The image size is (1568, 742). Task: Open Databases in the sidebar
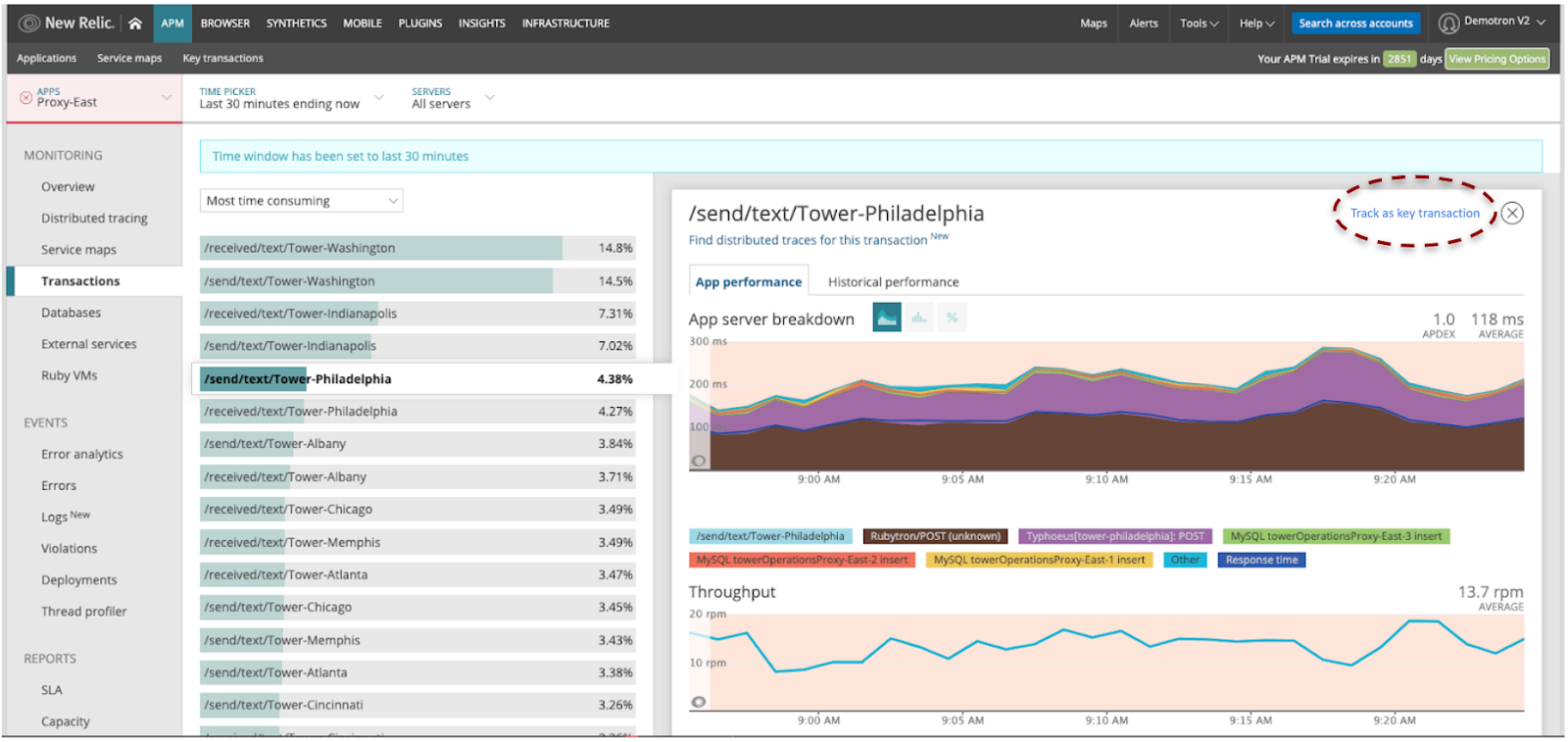[x=71, y=313]
